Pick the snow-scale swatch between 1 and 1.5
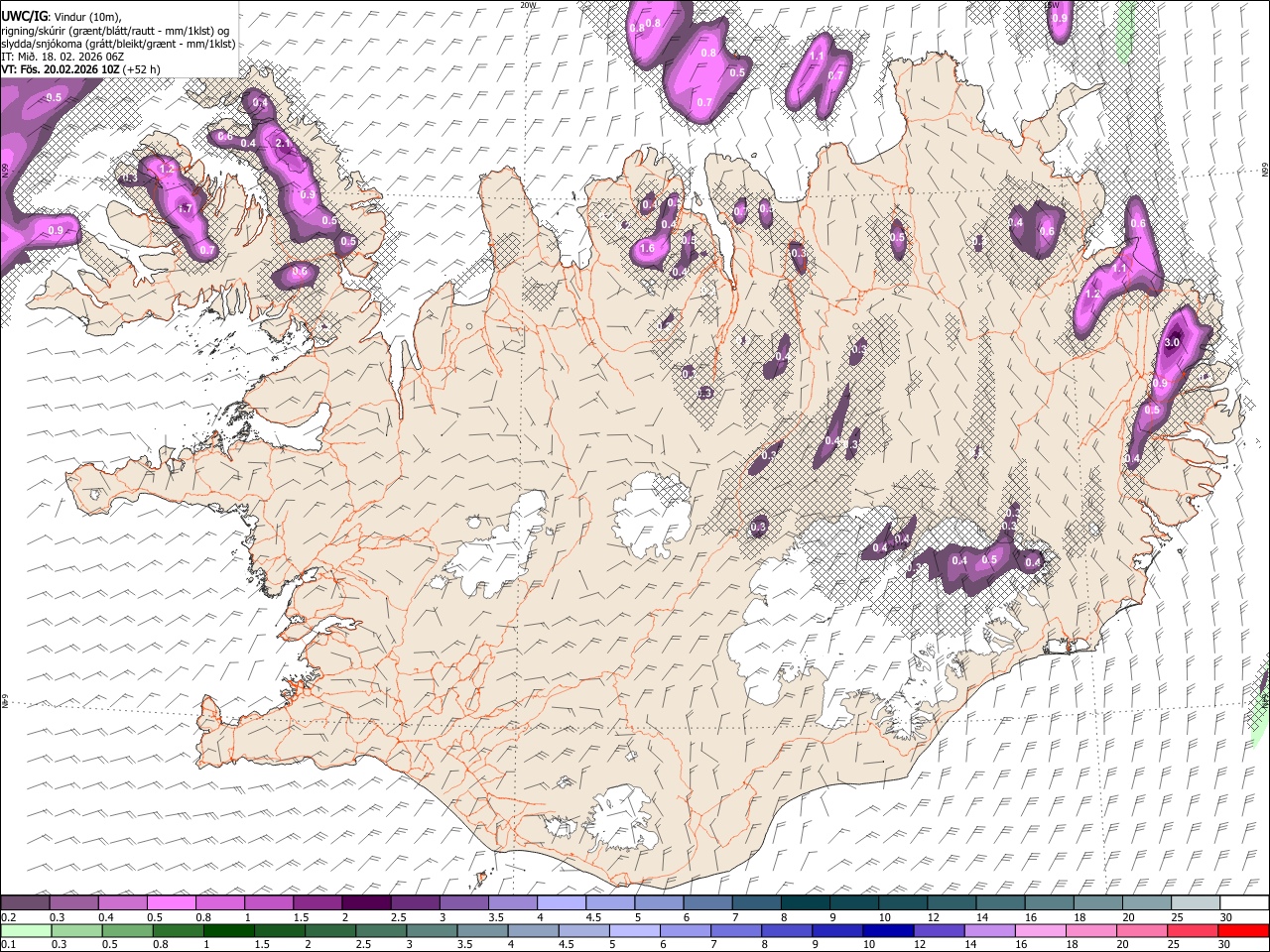 [x=269, y=903]
